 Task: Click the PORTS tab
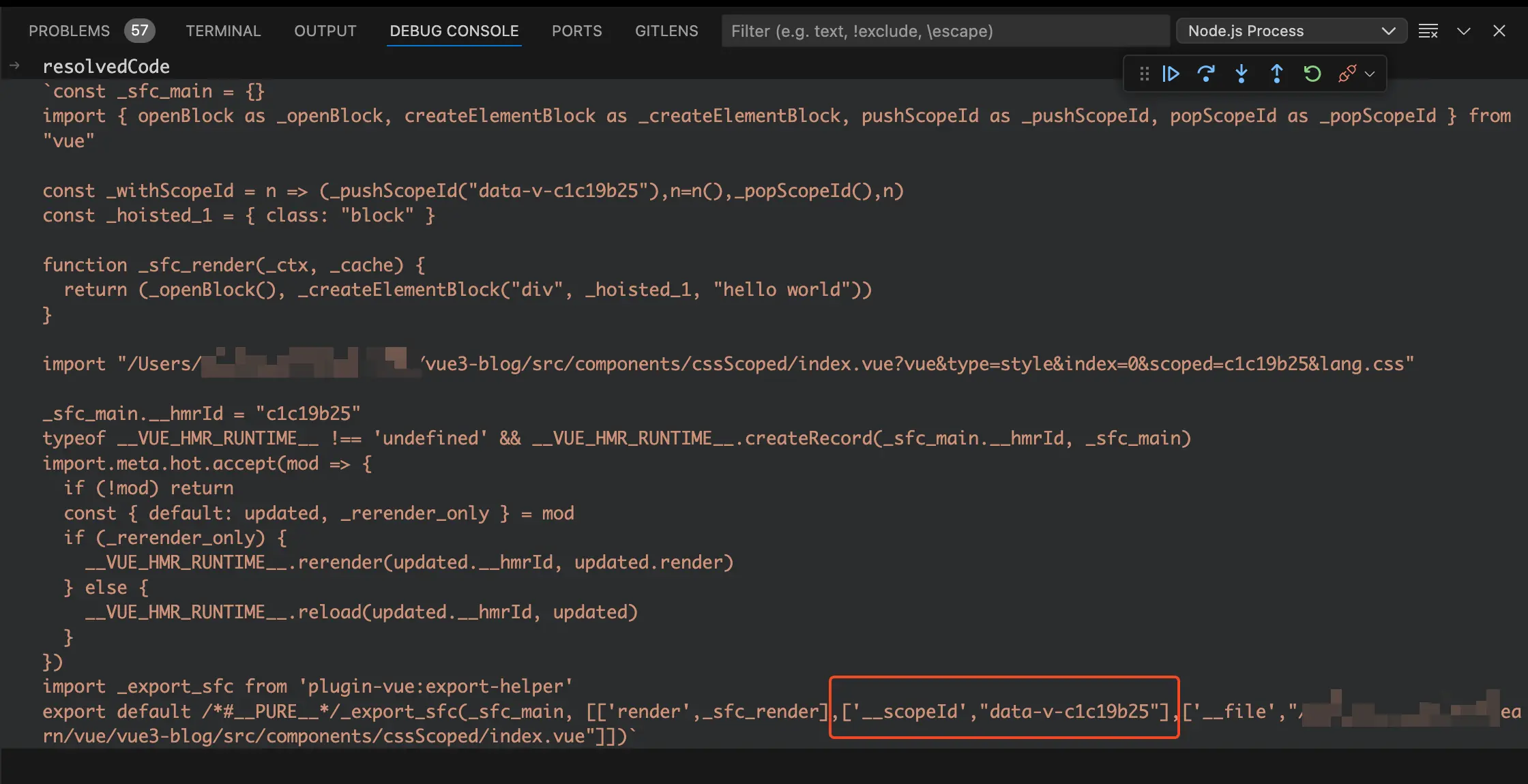577,29
